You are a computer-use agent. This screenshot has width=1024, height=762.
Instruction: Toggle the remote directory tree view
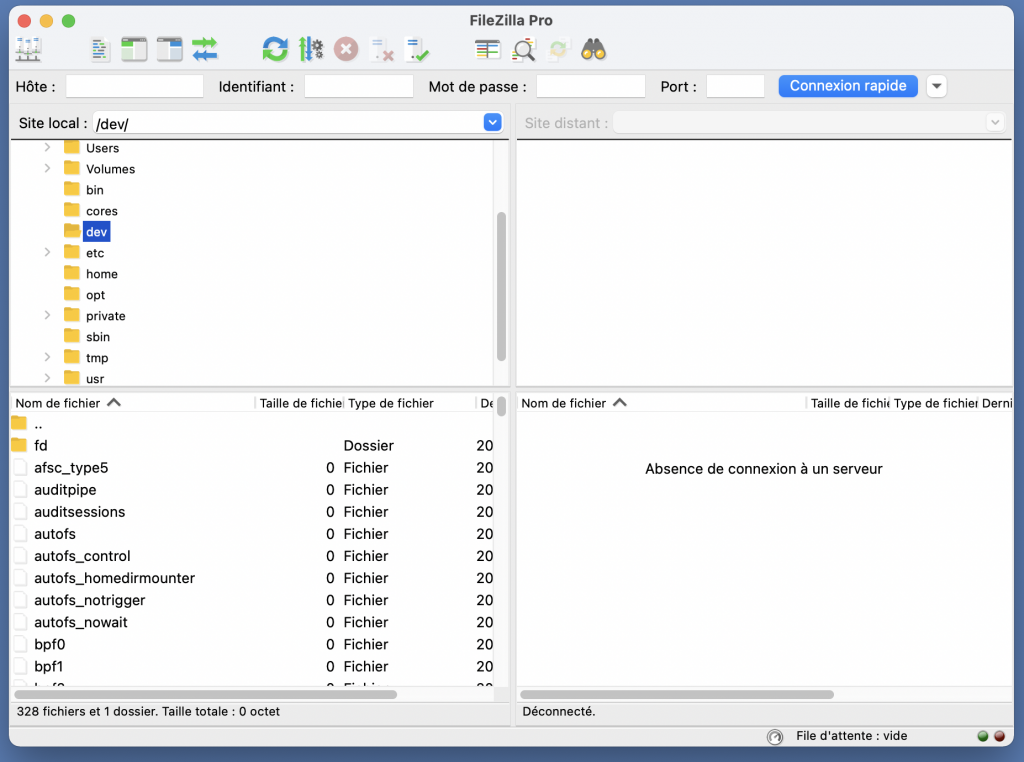point(170,49)
